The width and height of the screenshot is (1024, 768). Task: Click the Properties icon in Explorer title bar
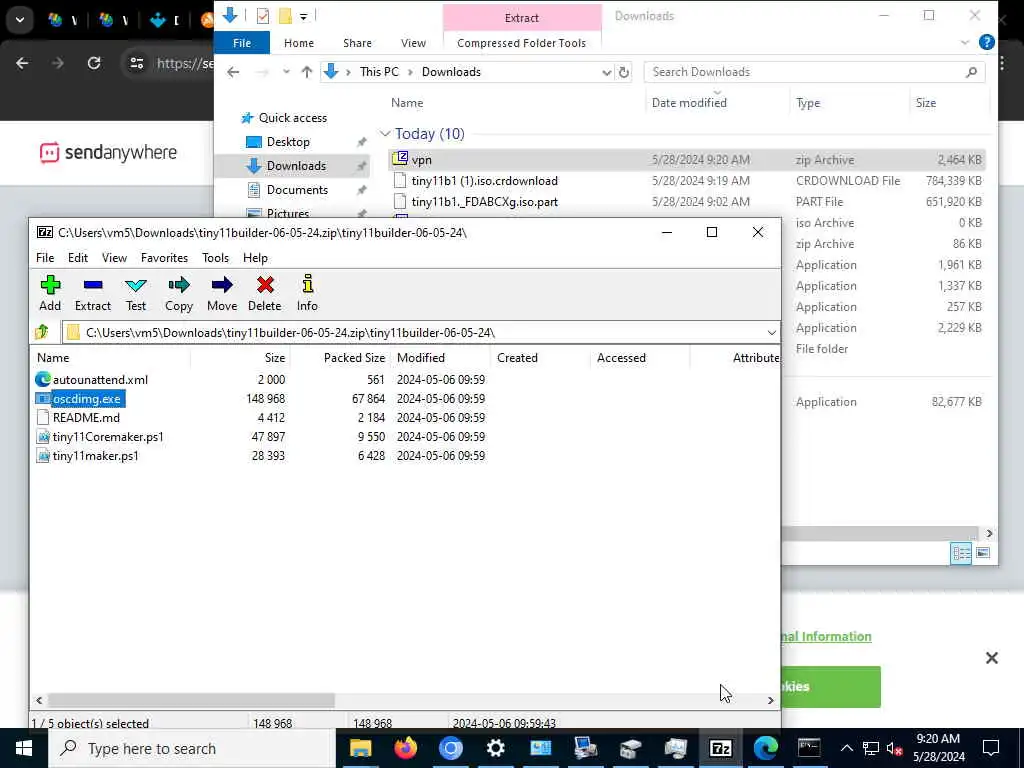263,16
